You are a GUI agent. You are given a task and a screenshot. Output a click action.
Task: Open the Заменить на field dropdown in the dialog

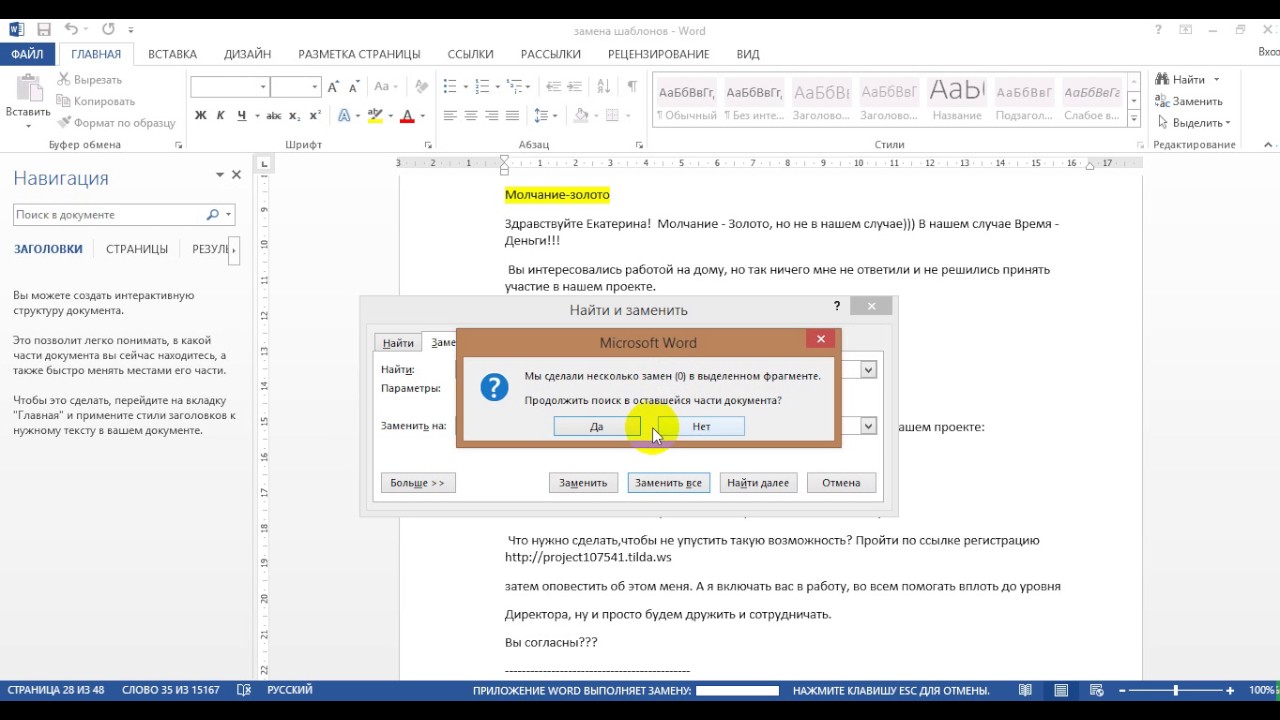click(868, 426)
